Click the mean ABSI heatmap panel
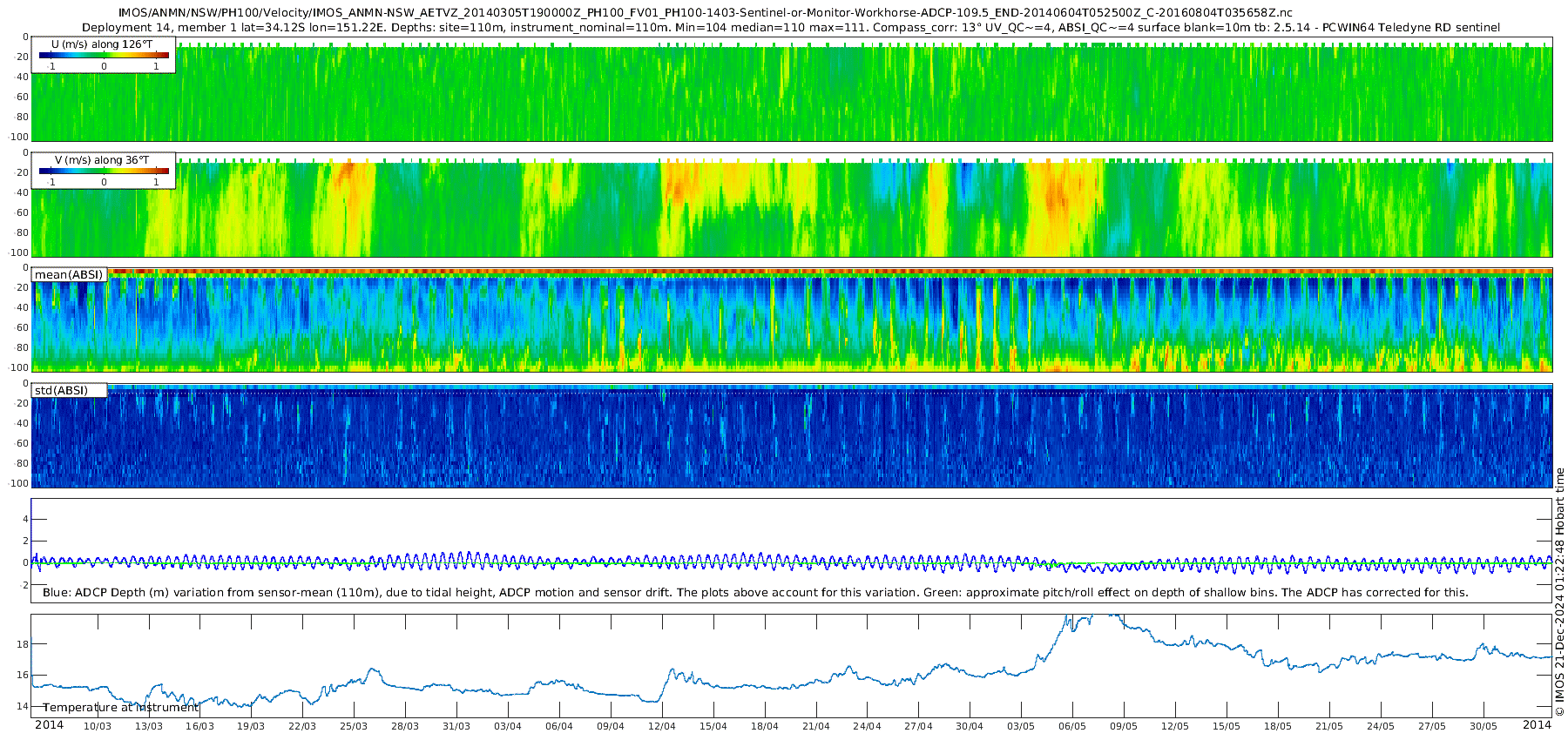 792,320
